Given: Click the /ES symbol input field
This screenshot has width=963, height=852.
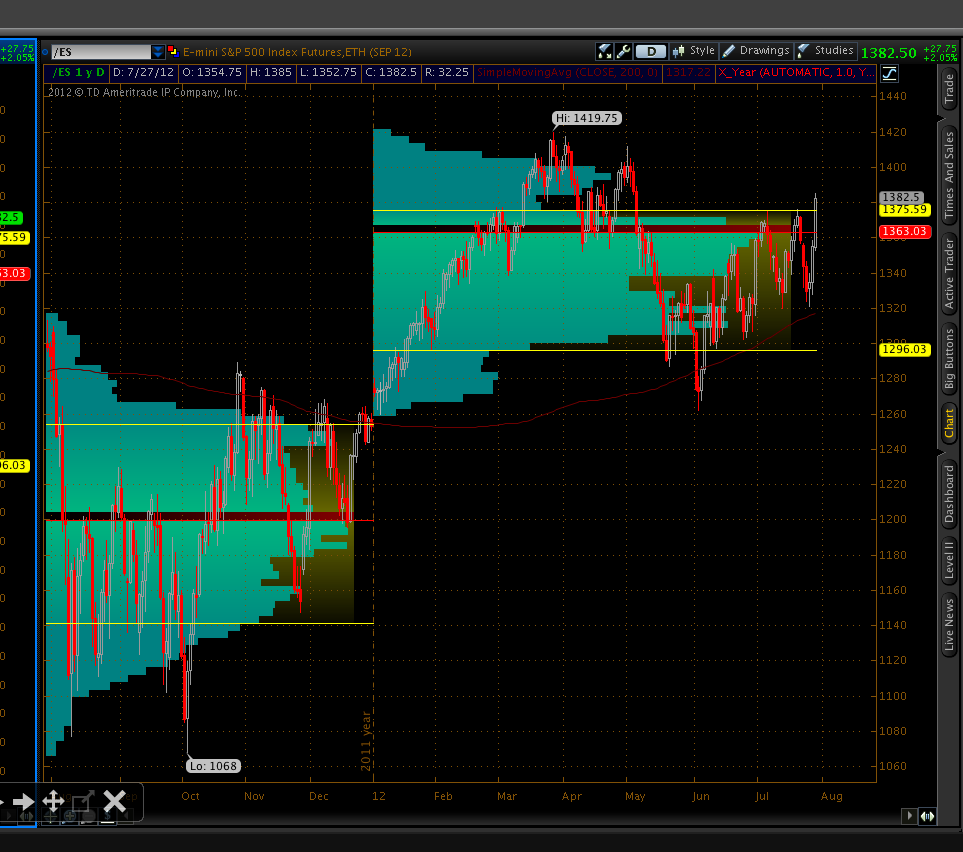Looking at the screenshot, I should click(101, 52).
